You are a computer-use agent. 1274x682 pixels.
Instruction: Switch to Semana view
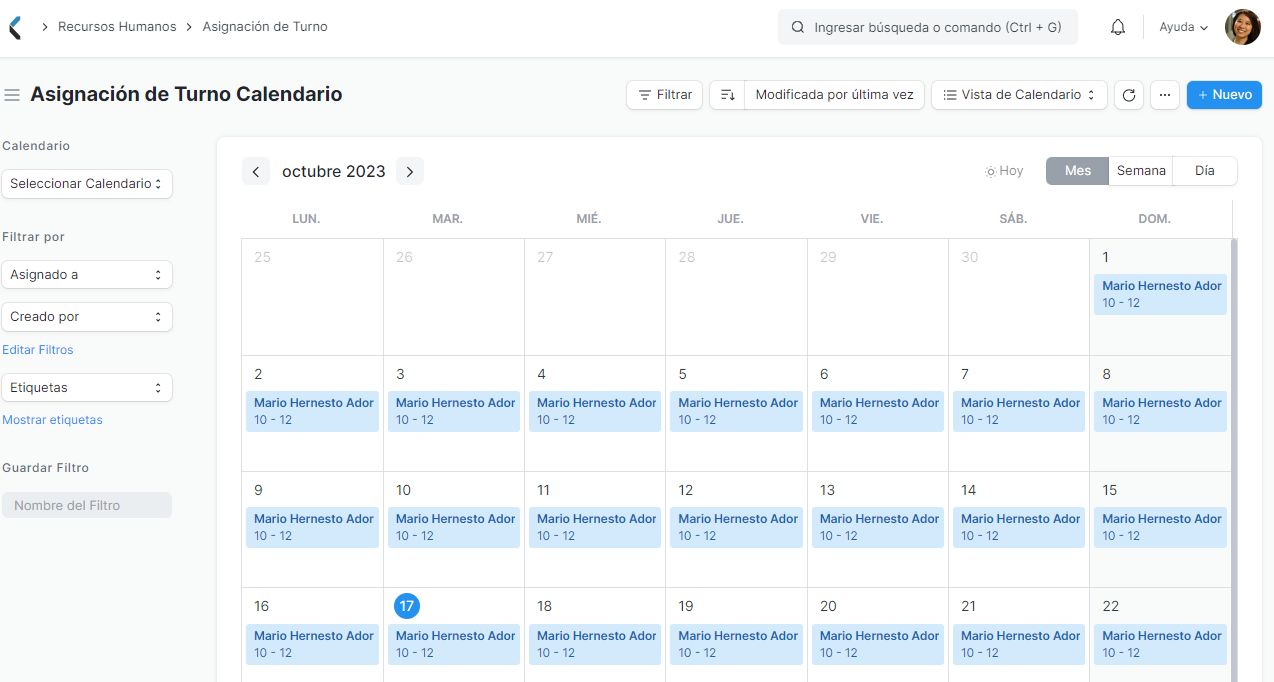[1140, 170]
